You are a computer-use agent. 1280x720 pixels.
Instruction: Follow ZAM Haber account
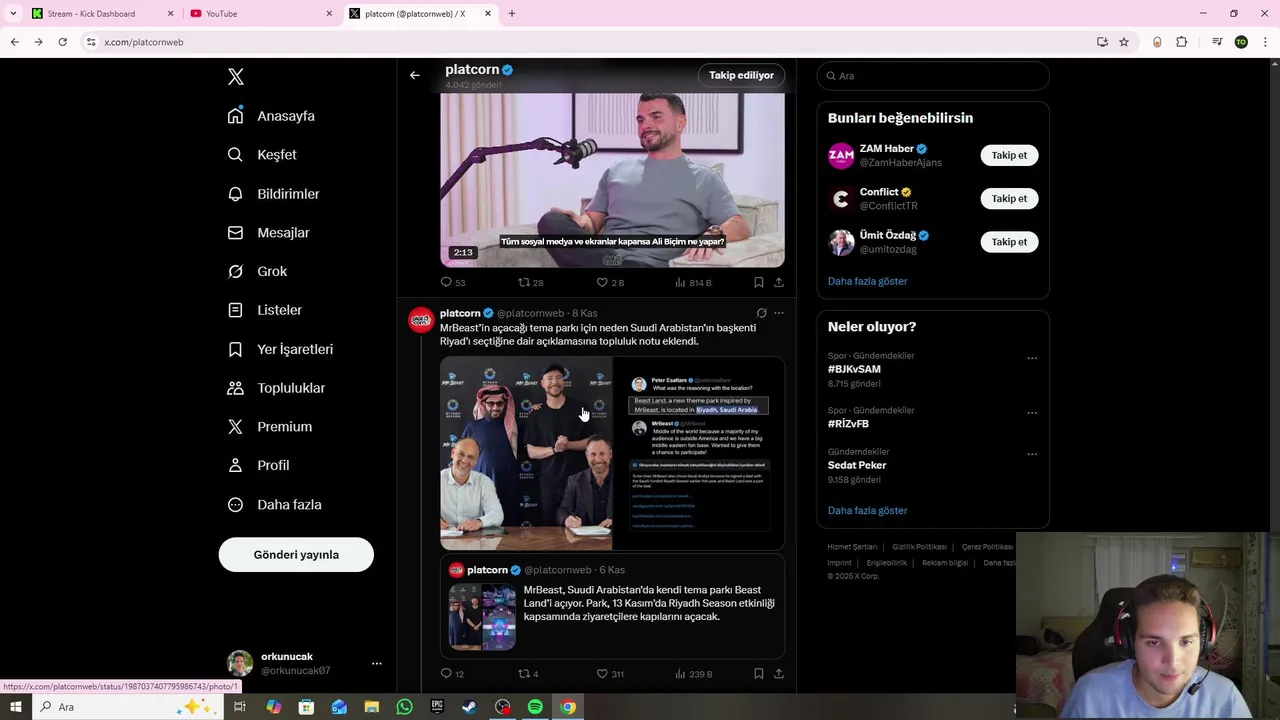1009,155
